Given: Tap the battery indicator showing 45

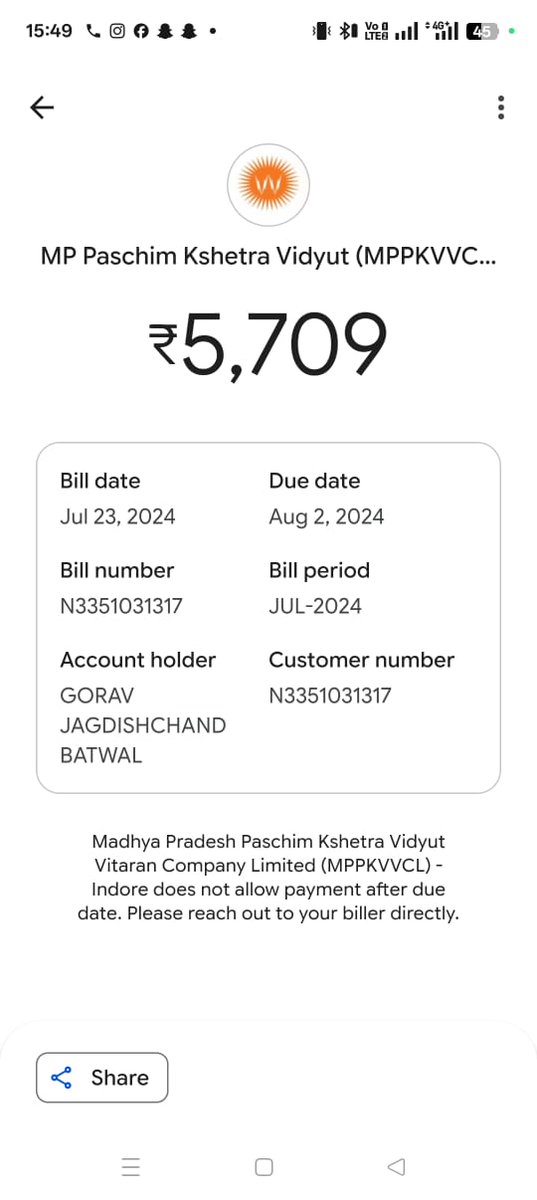Looking at the screenshot, I should coord(484,31).
